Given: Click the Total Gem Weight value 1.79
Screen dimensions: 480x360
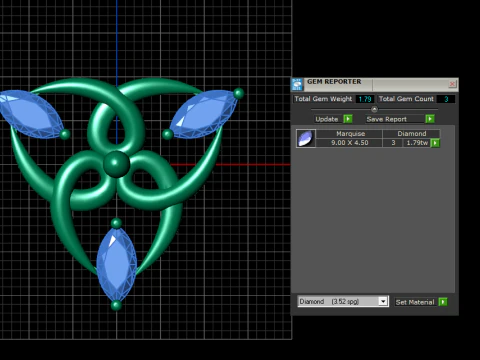Looking at the screenshot, I should pyautogui.click(x=365, y=99).
